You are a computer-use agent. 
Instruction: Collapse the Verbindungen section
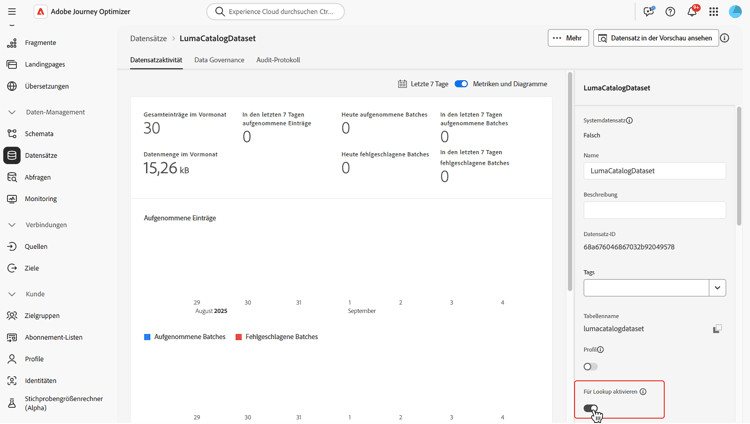coord(12,224)
